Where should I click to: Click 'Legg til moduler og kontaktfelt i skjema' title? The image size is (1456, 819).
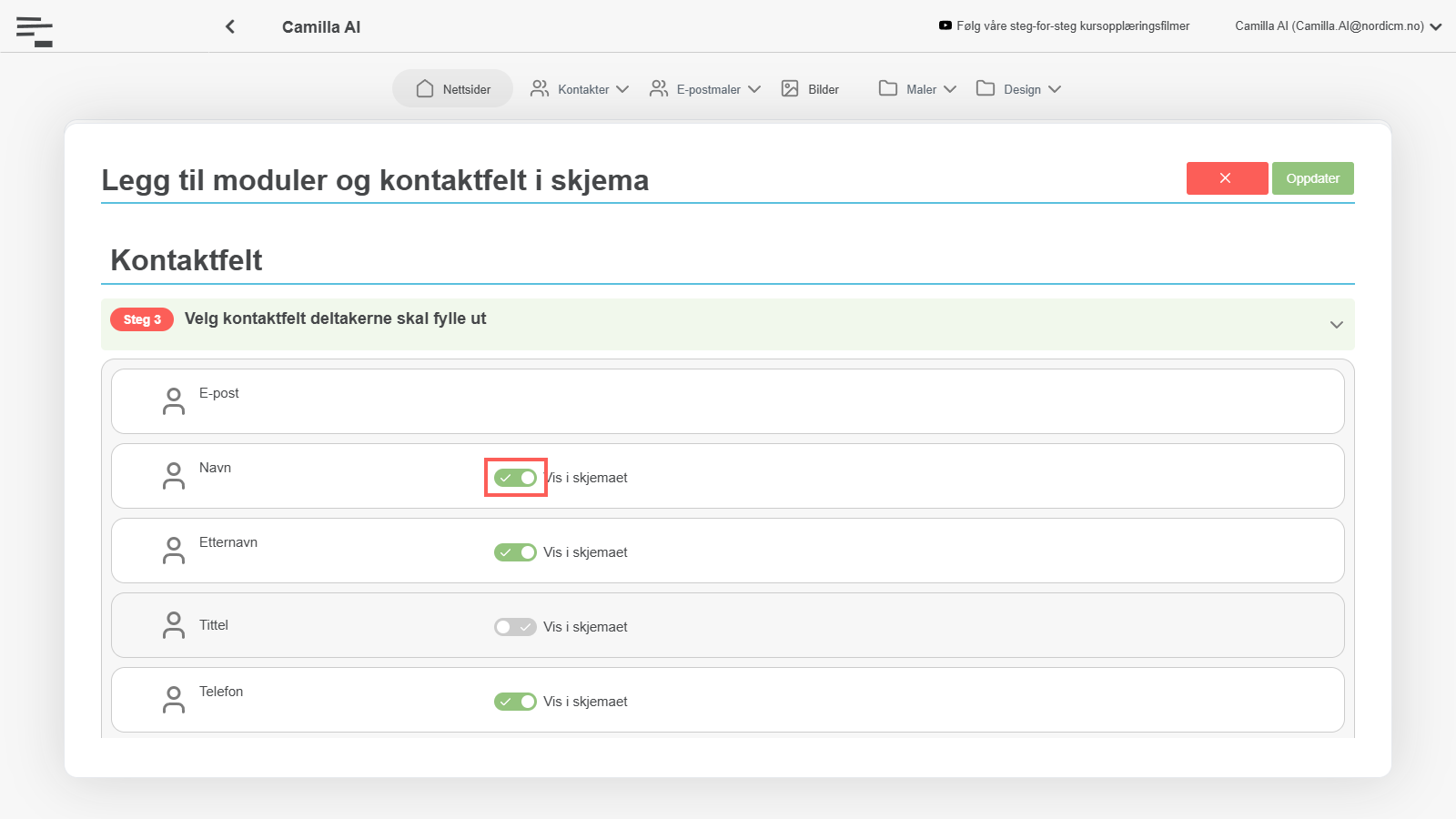[375, 180]
